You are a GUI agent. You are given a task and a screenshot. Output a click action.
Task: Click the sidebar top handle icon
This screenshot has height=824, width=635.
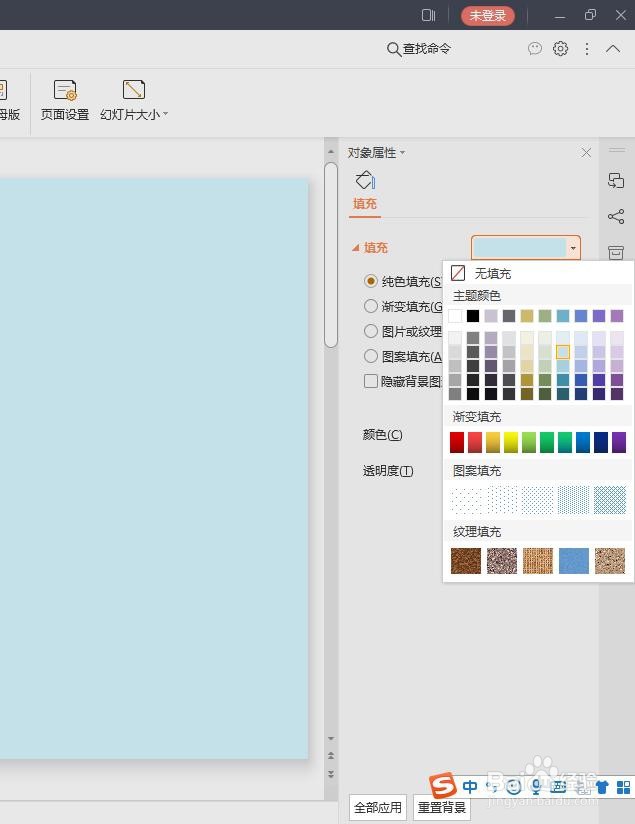[617, 150]
